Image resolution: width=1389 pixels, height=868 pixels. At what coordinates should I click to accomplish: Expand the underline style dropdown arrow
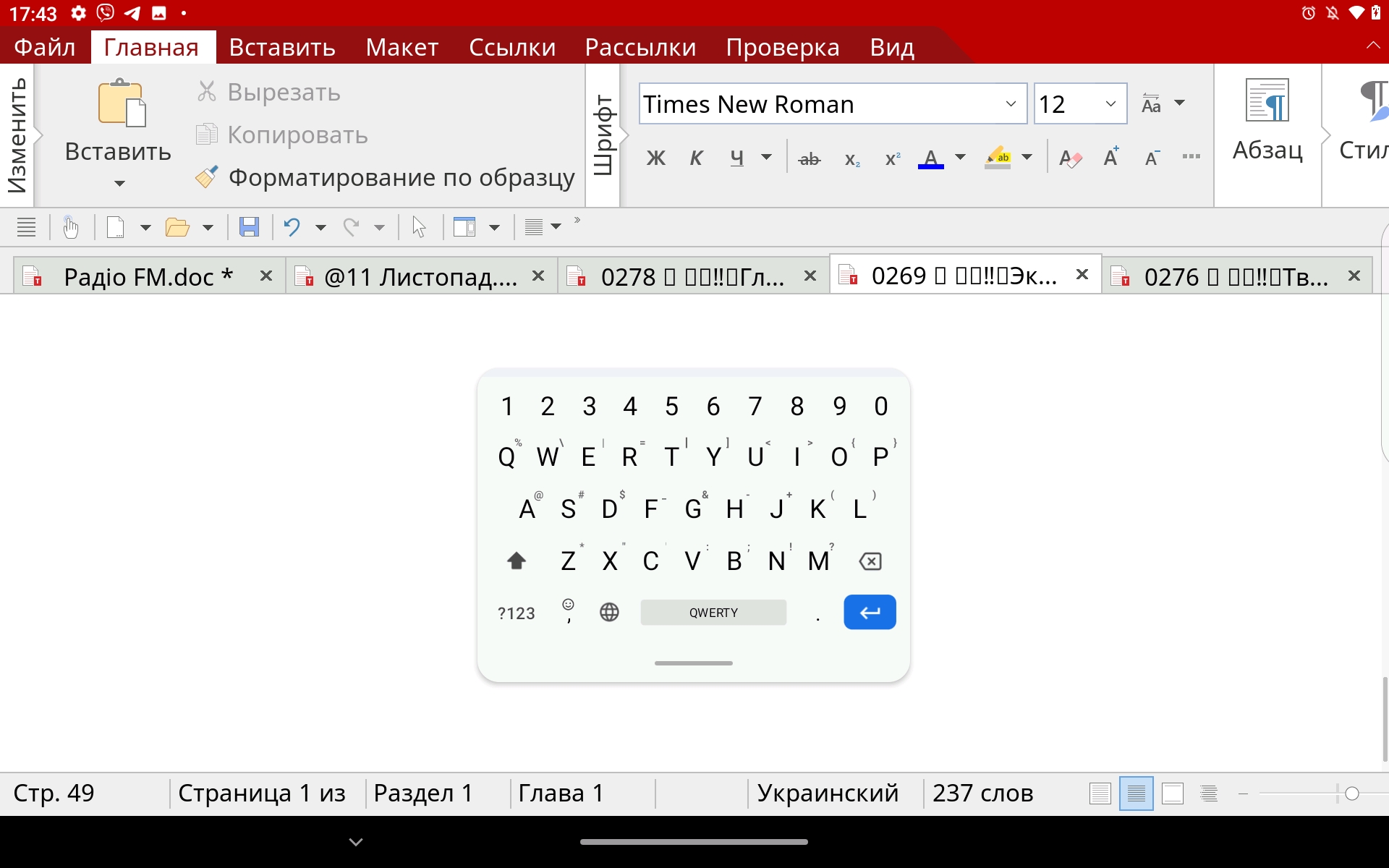click(x=766, y=157)
